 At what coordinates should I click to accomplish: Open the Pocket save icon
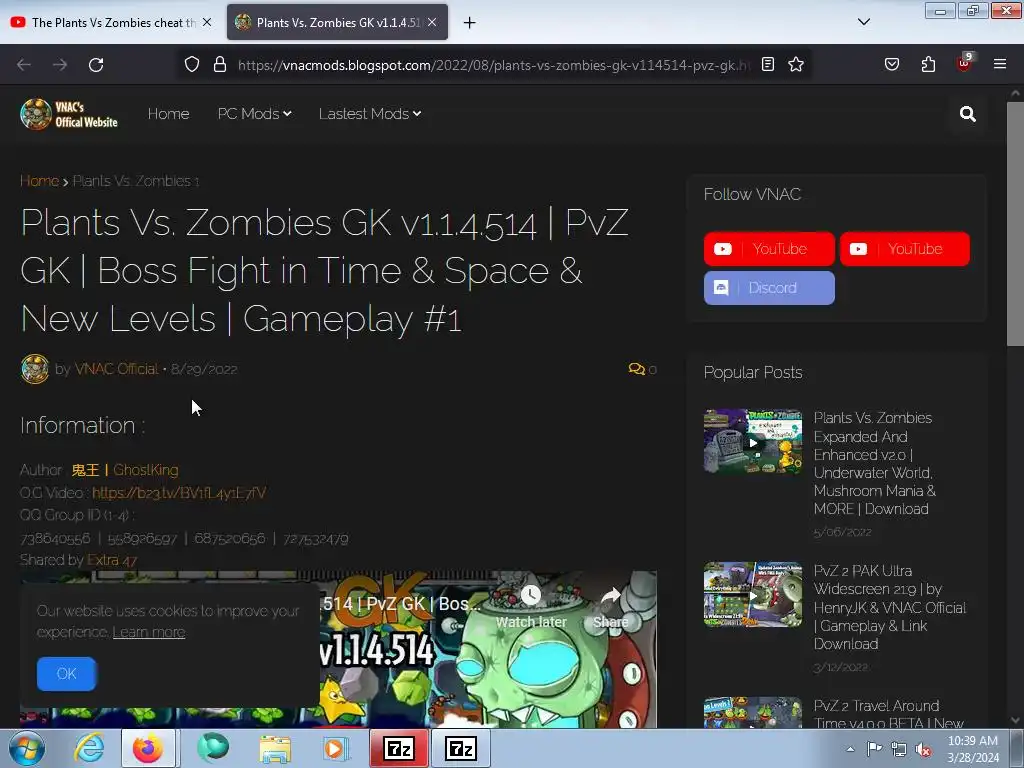(891, 65)
